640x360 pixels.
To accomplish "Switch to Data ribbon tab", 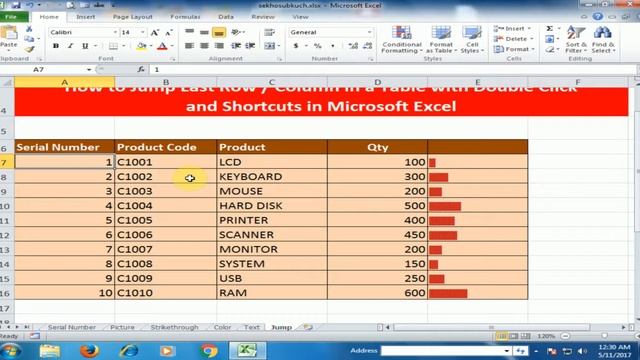I will (226, 17).
